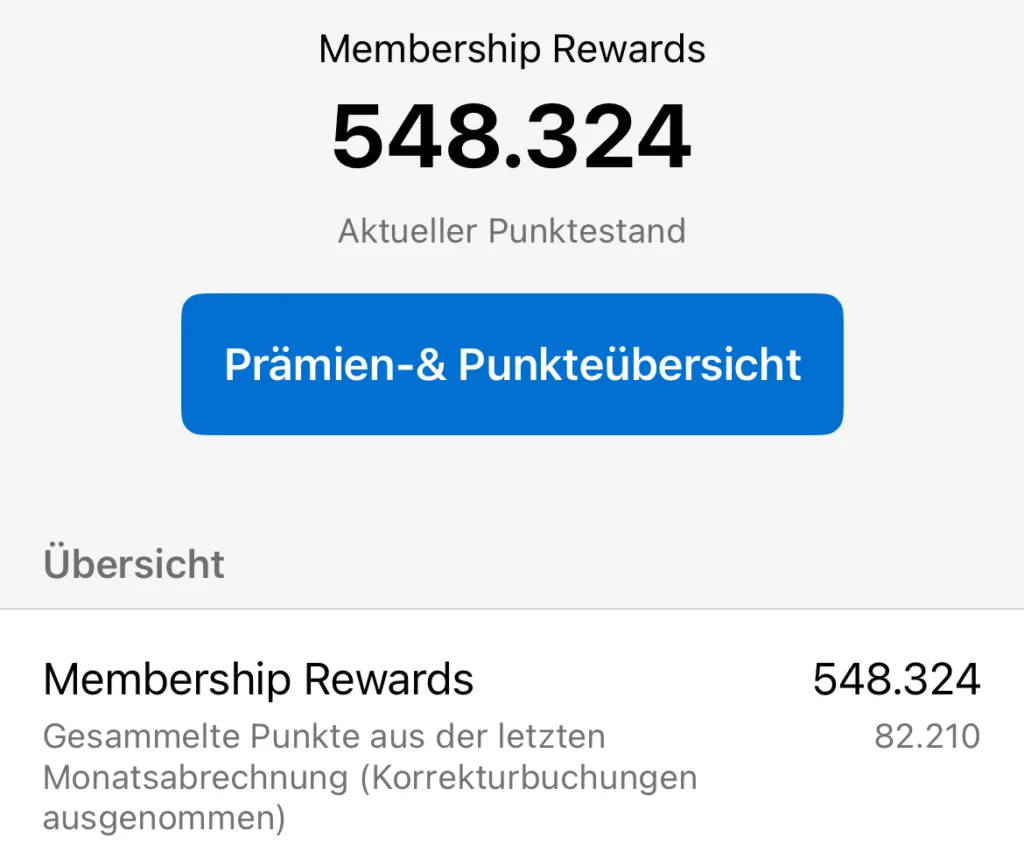This screenshot has height=859, width=1024.
Task: Tap the 82.210 collected points value
Action: (x=927, y=736)
